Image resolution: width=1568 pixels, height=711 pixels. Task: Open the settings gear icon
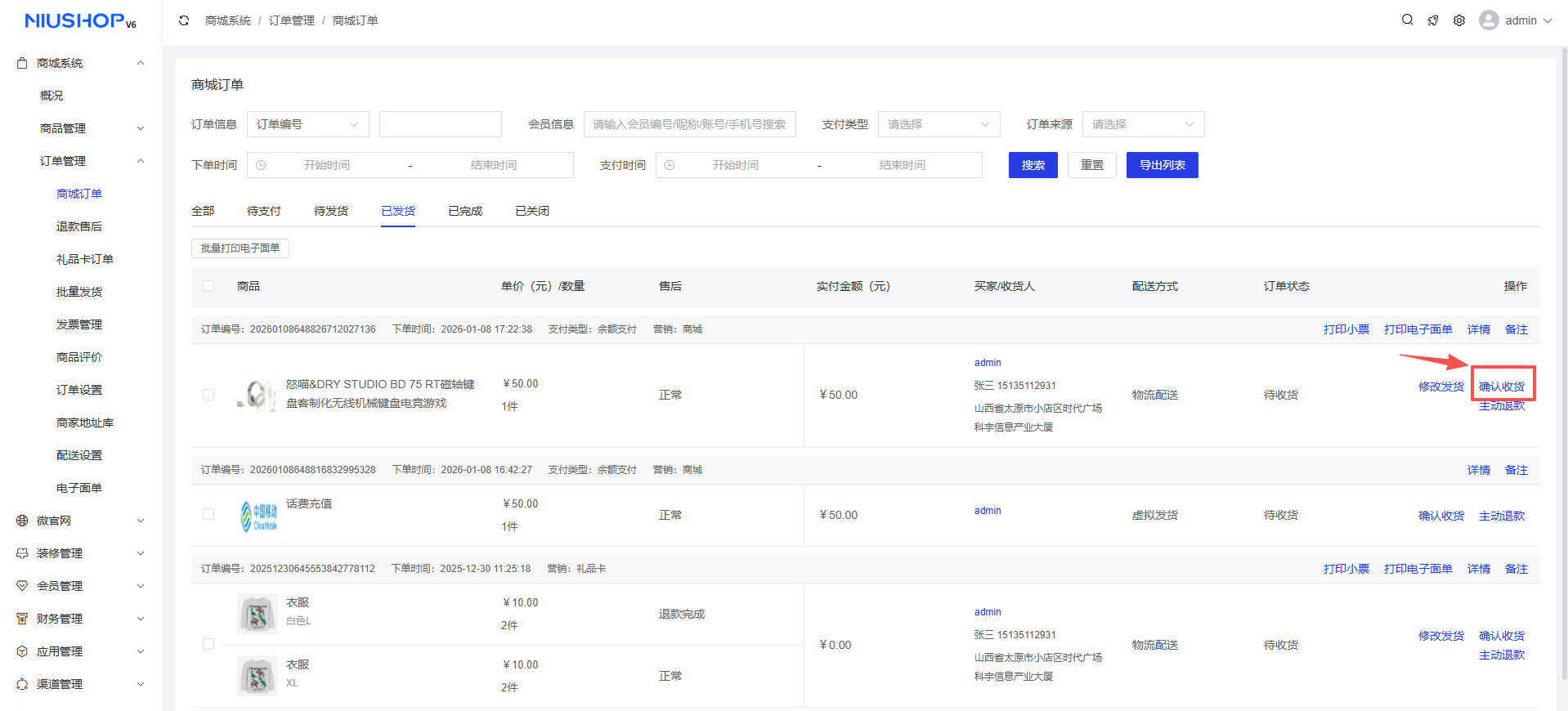[x=1459, y=20]
